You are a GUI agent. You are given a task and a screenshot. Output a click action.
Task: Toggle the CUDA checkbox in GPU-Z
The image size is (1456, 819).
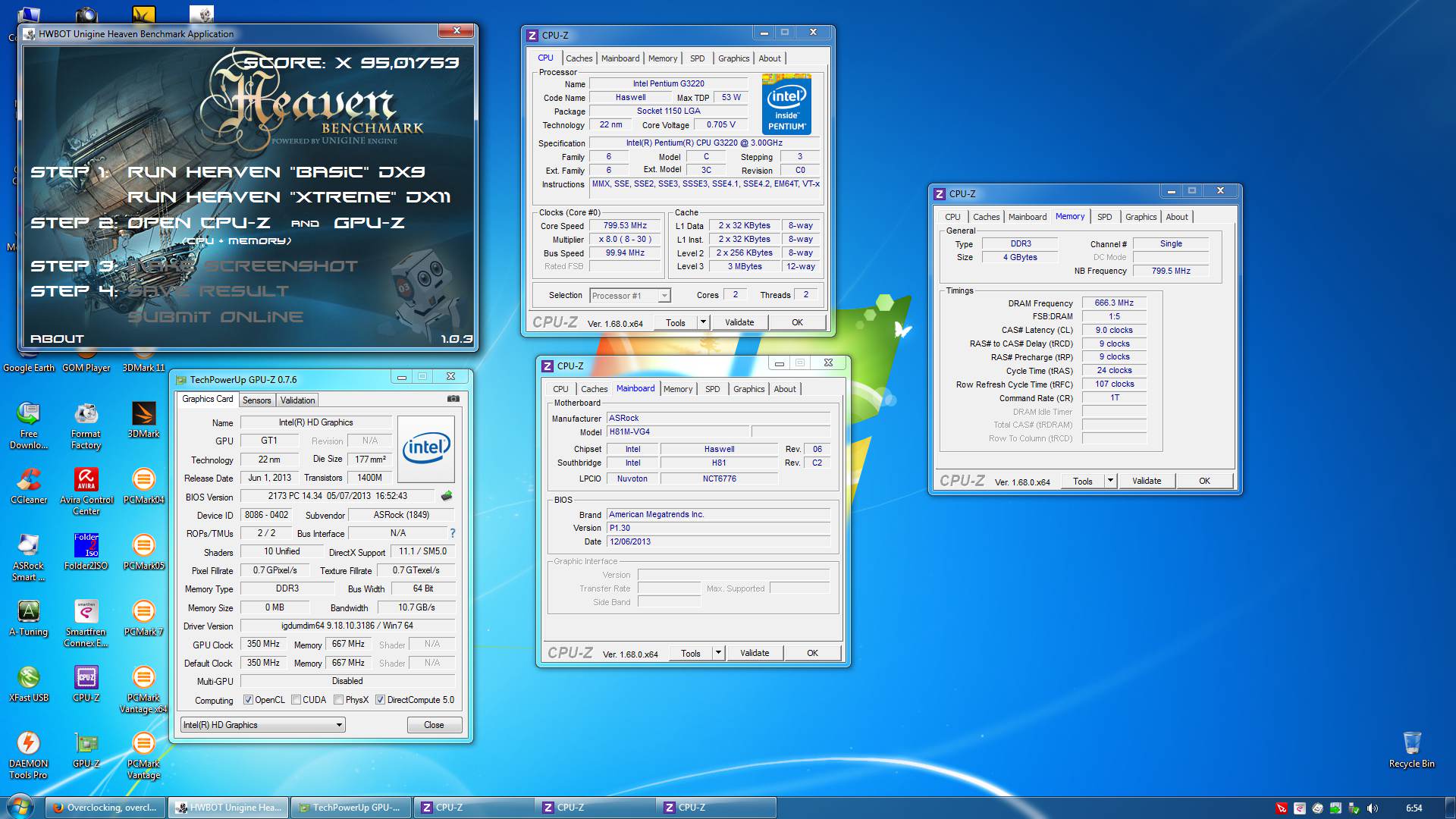[x=296, y=700]
